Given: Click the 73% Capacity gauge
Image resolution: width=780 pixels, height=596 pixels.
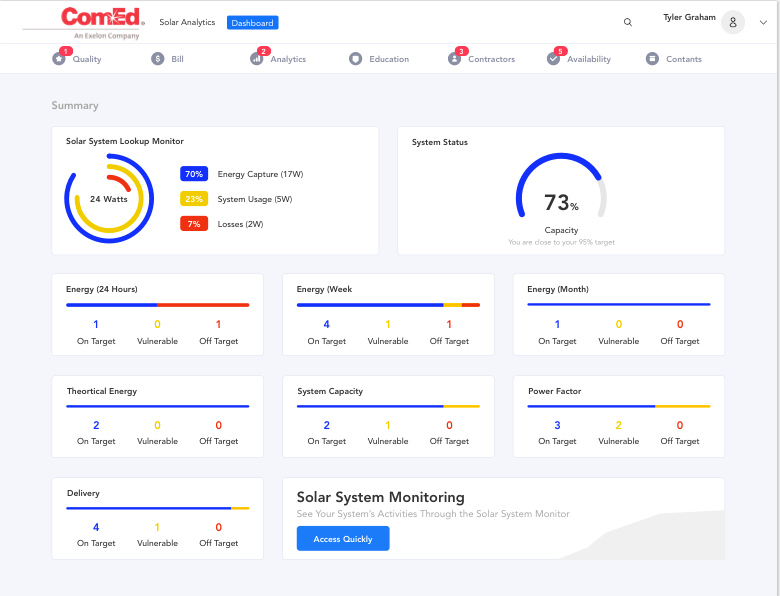Looking at the screenshot, I should click(x=561, y=193).
